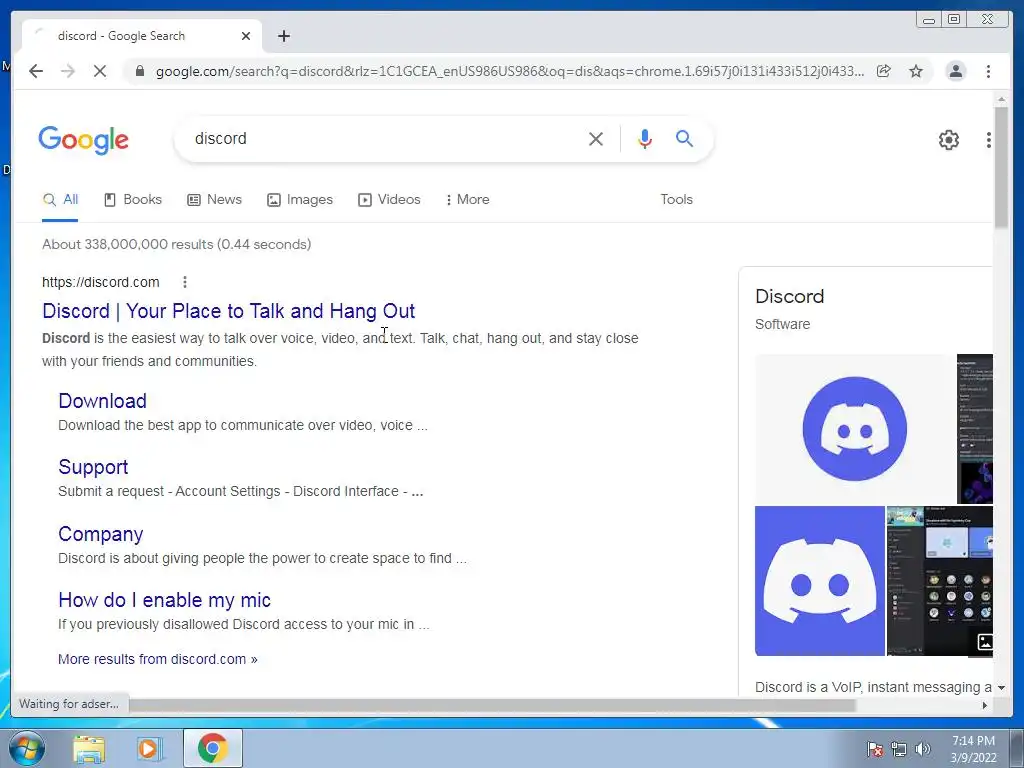Open How do I enable my mic link
The height and width of the screenshot is (768, 1024).
tap(165, 600)
